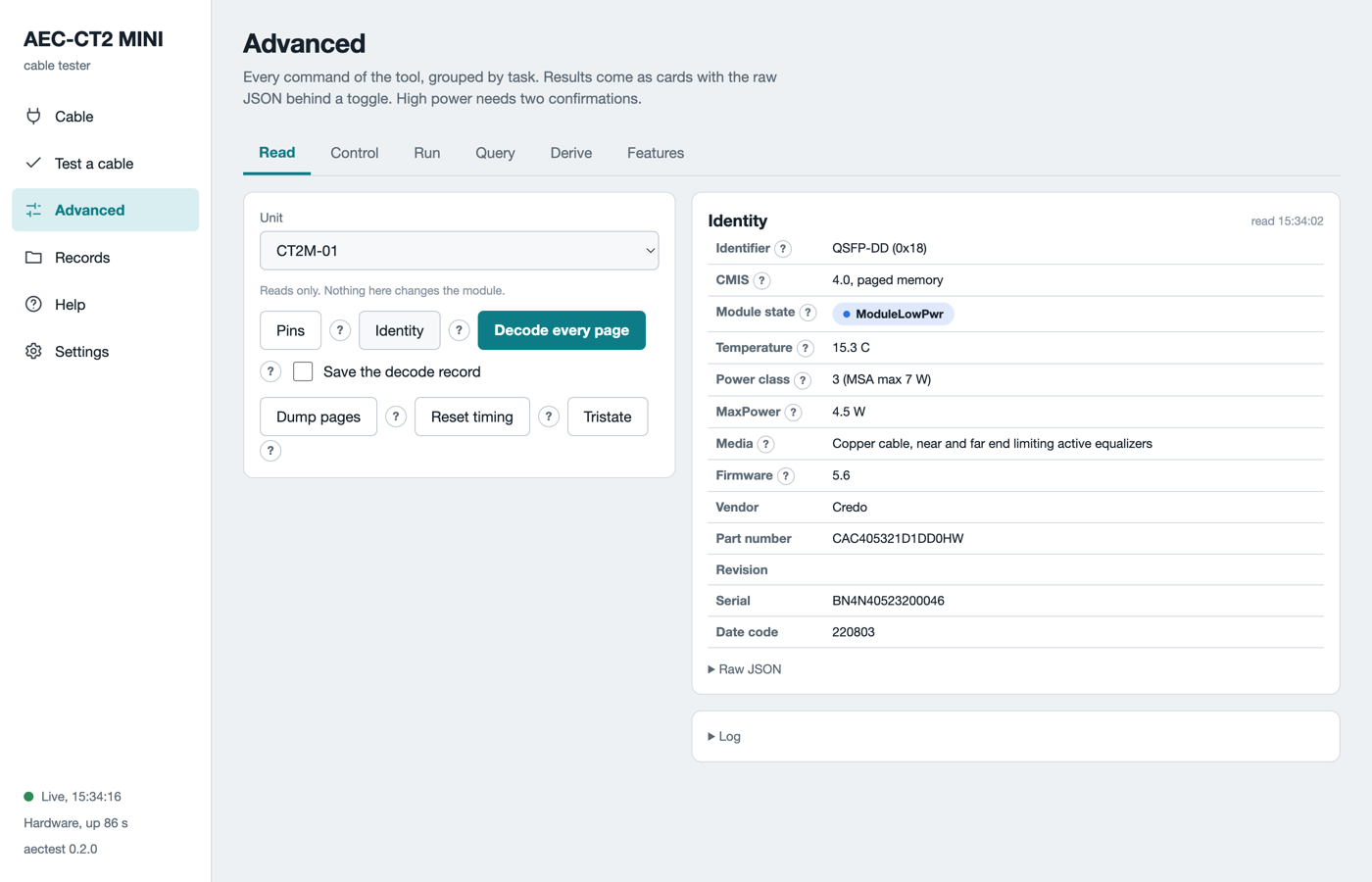Click the Dump pages button
Screen dimensions: 1372x882
[318, 416]
